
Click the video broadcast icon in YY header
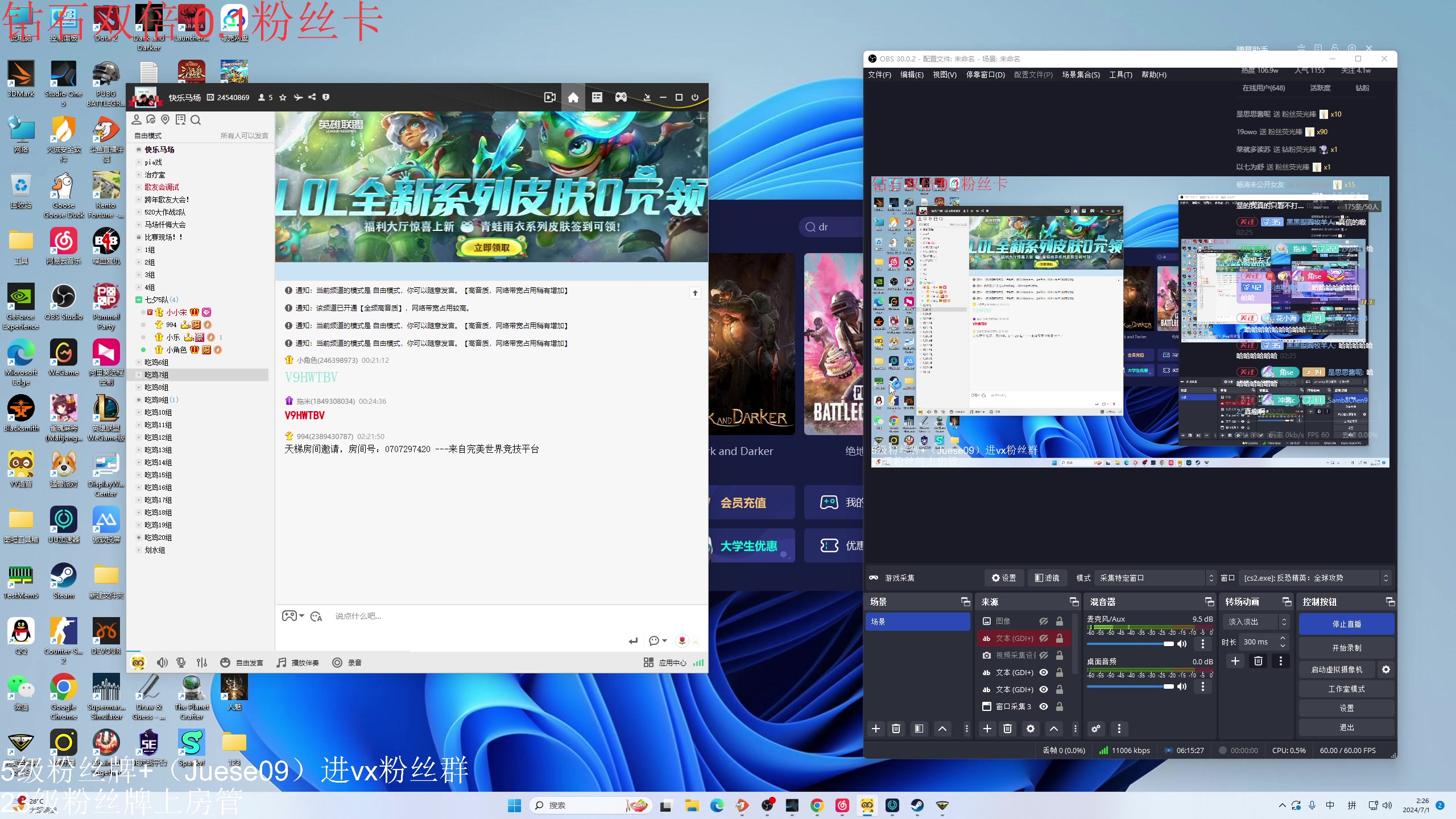pos(549,97)
